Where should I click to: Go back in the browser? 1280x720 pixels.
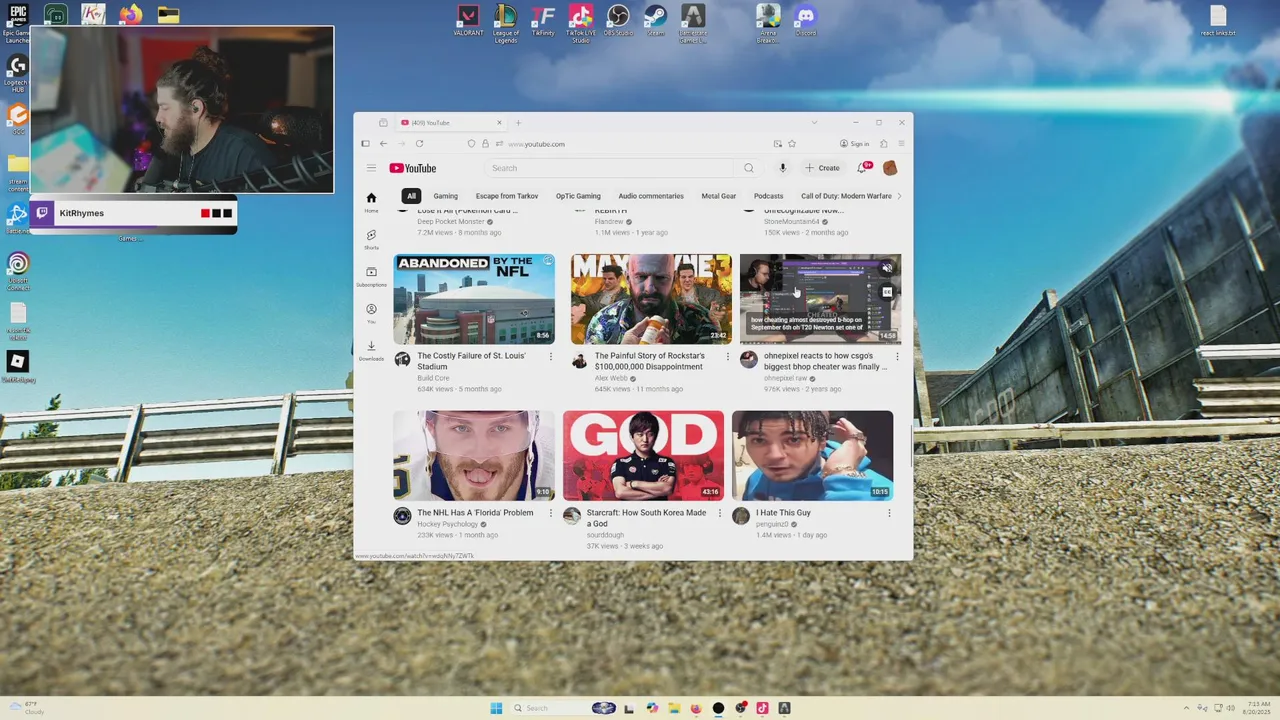tap(383, 144)
